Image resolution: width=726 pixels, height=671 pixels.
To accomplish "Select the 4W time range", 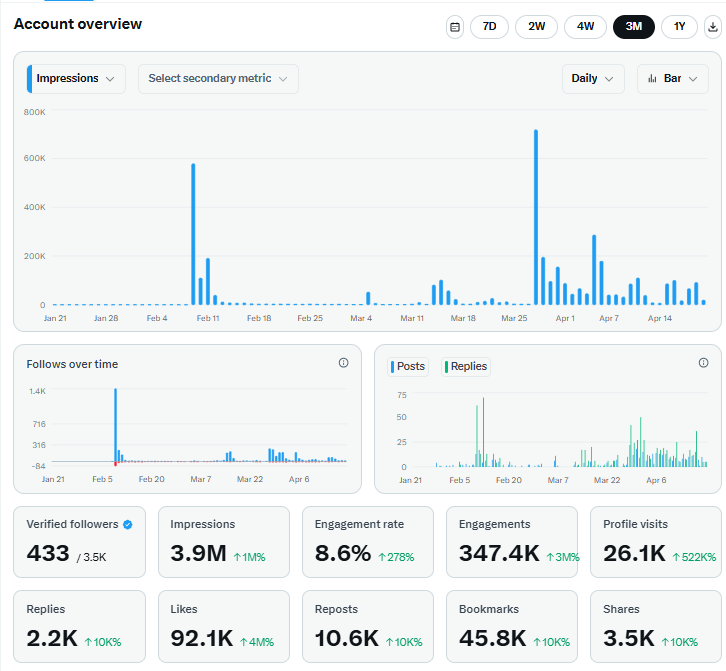I will point(585,27).
